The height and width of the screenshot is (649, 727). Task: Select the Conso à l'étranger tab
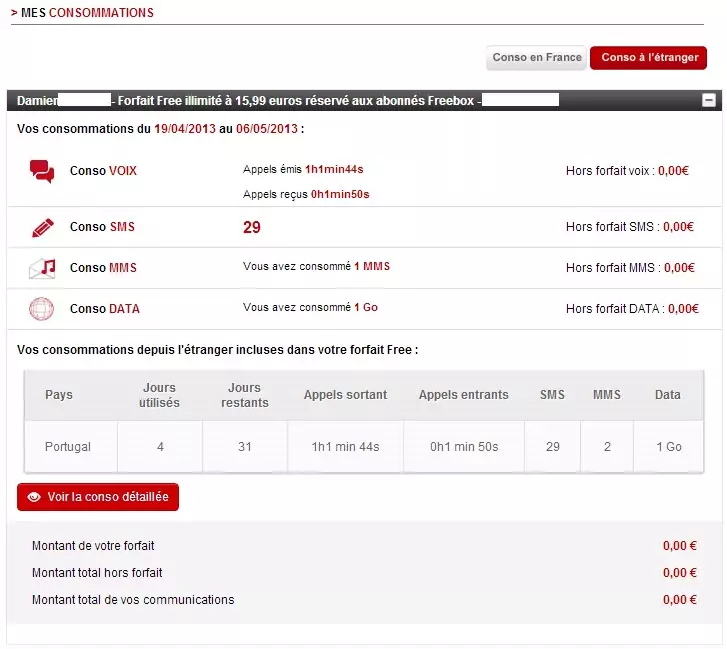click(649, 58)
